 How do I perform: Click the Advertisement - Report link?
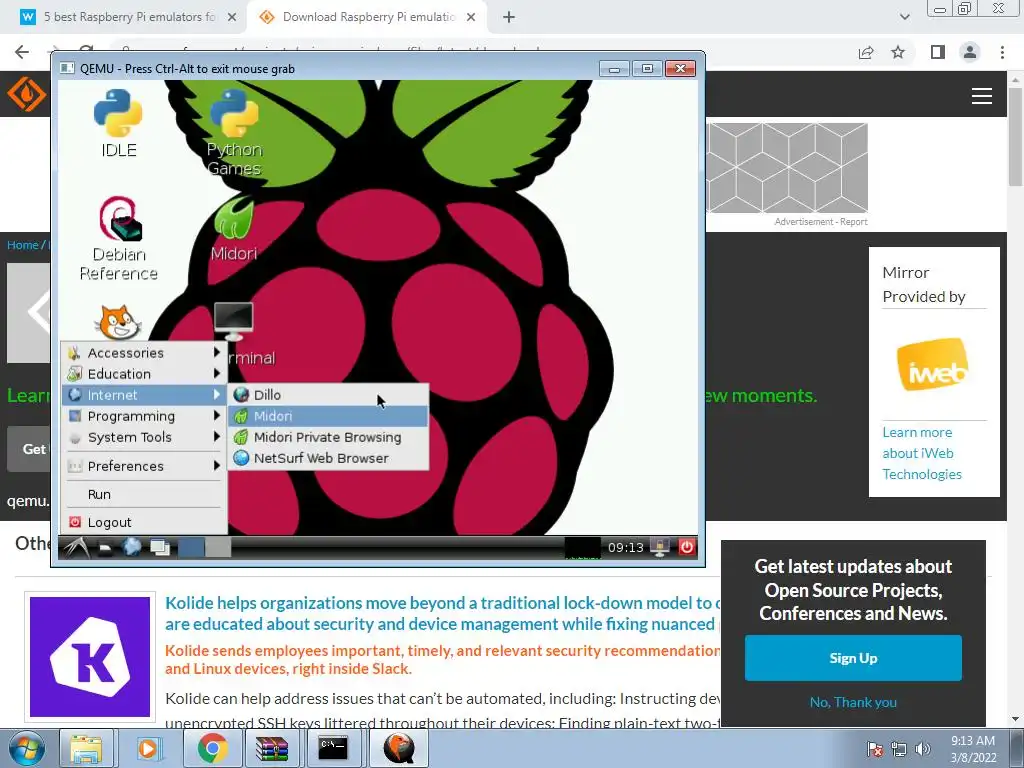tap(821, 221)
